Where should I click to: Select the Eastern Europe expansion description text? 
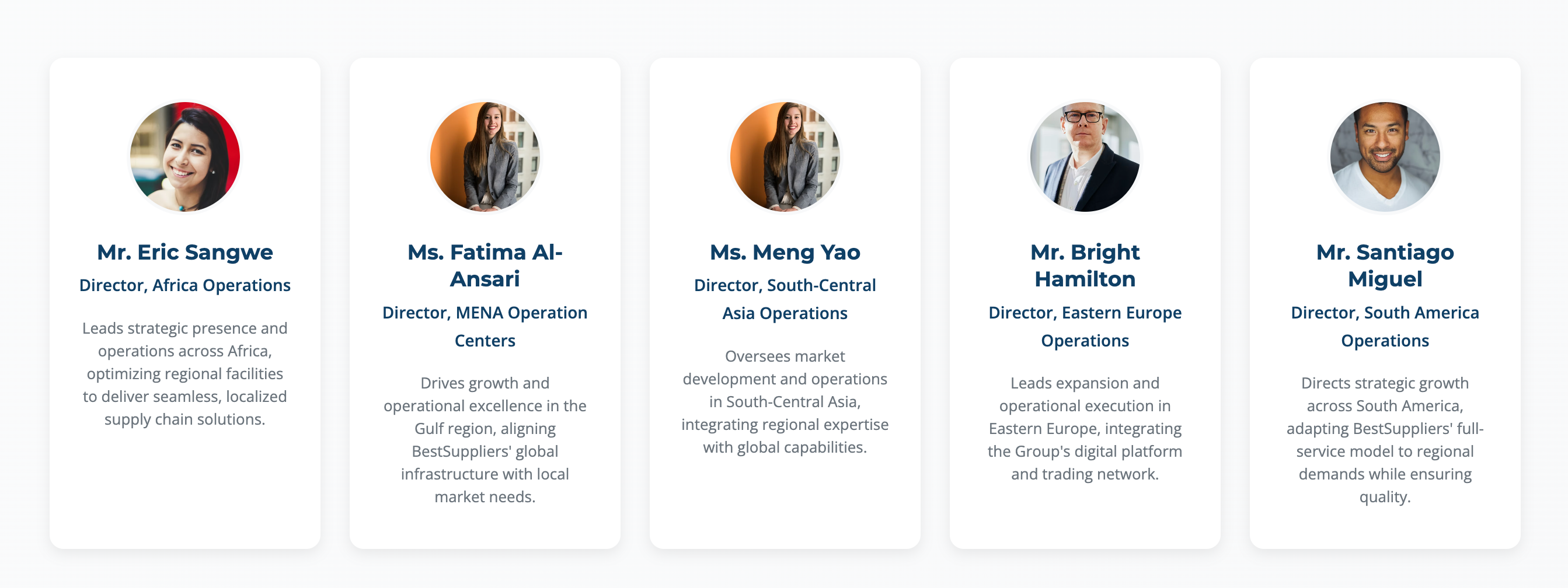click(1085, 428)
